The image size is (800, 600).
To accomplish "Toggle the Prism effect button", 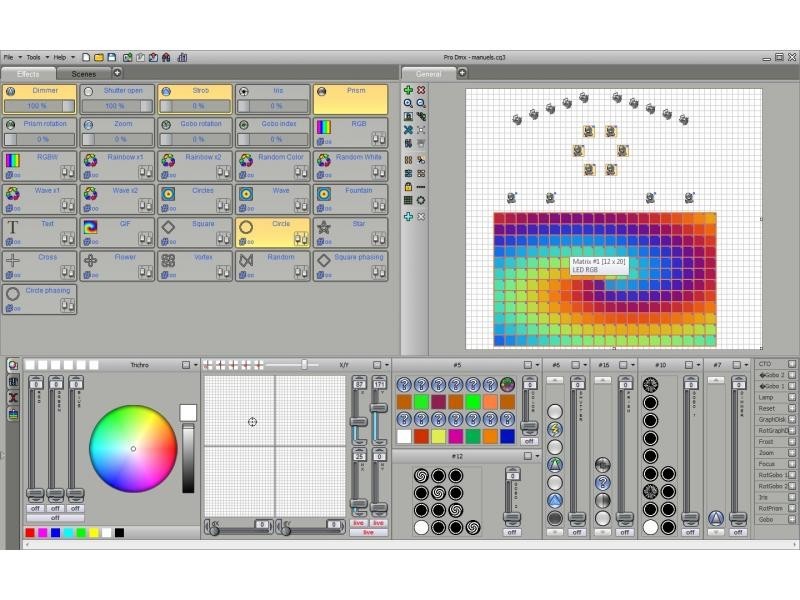I will (351, 99).
